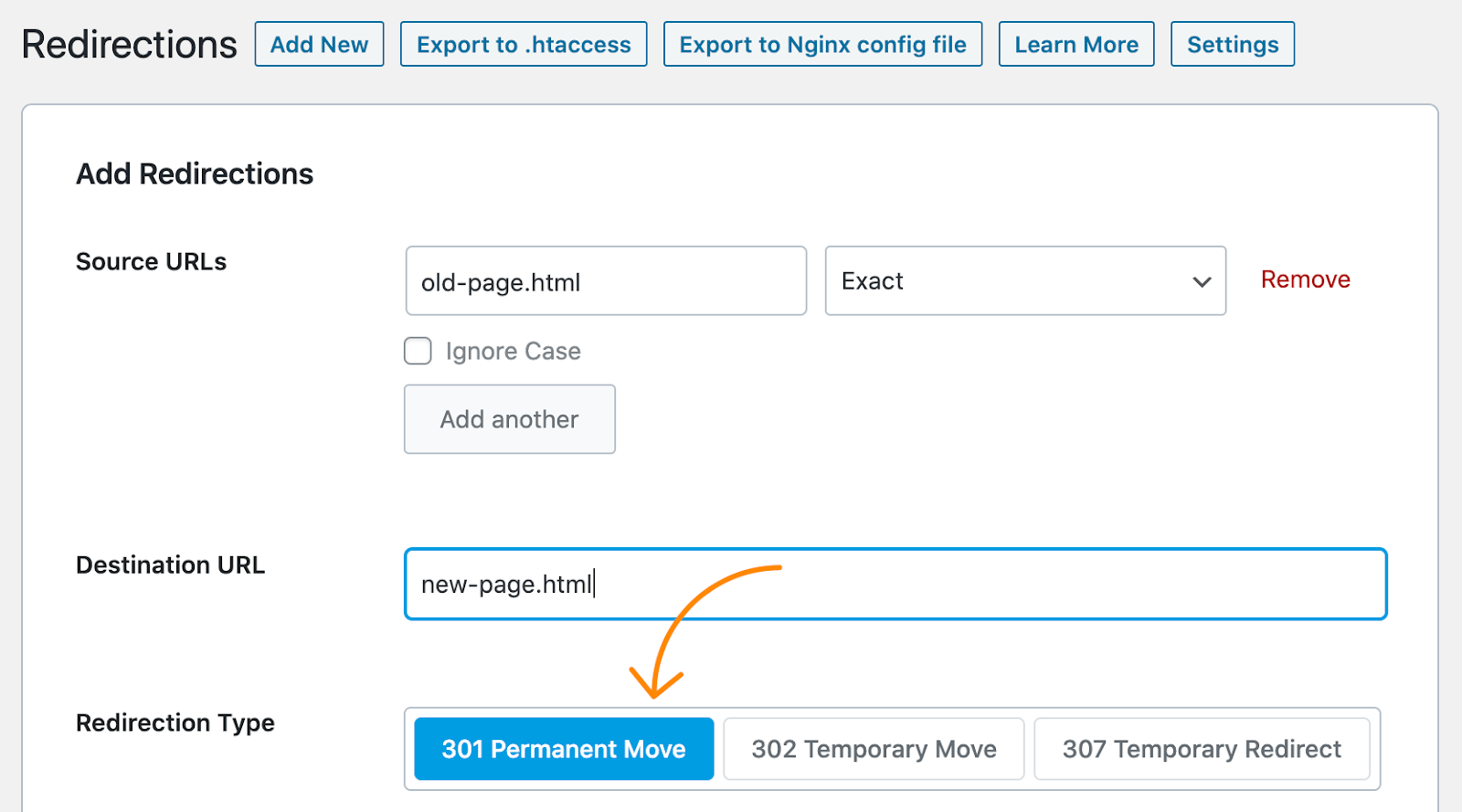Select 301 Permanent Move redirection type
Image resolution: width=1462 pixels, height=812 pixels.
564,749
